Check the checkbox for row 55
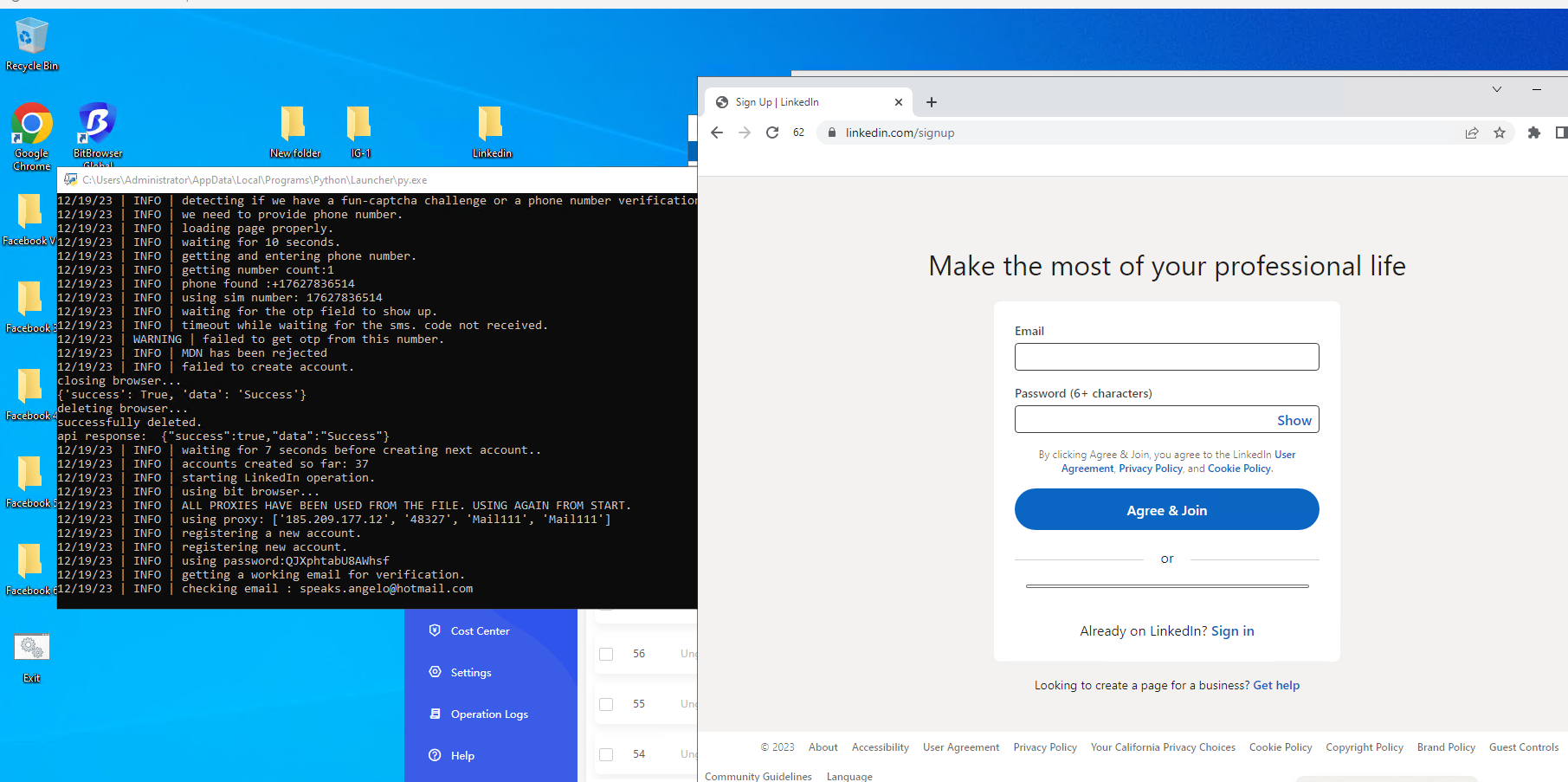 click(x=606, y=704)
